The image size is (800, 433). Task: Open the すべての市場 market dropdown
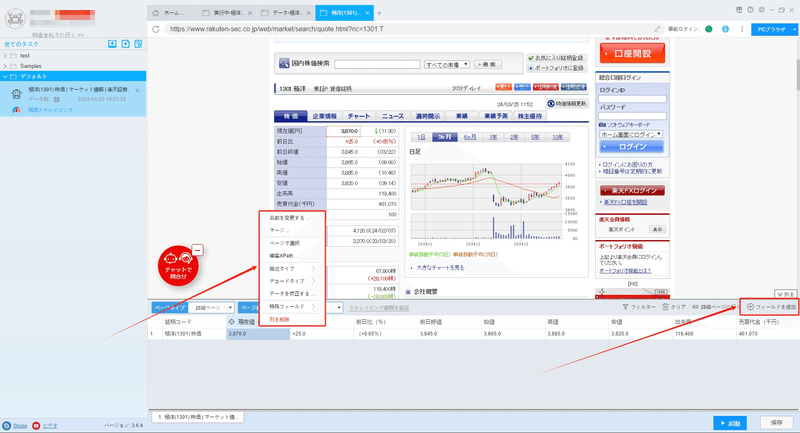(x=447, y=65)
